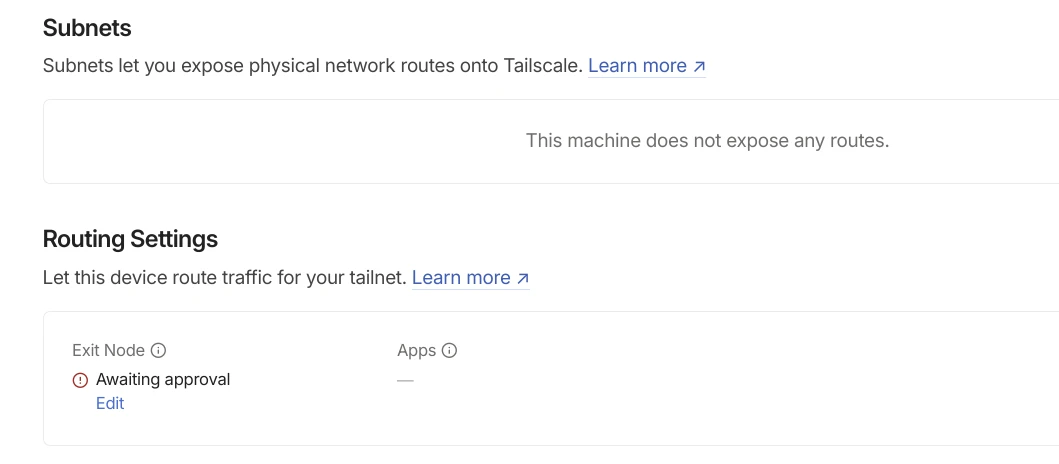The width and height of the screenshot is (1059, 464).
Task: Click the Subnets description sentence
Action: pos(312,66)
